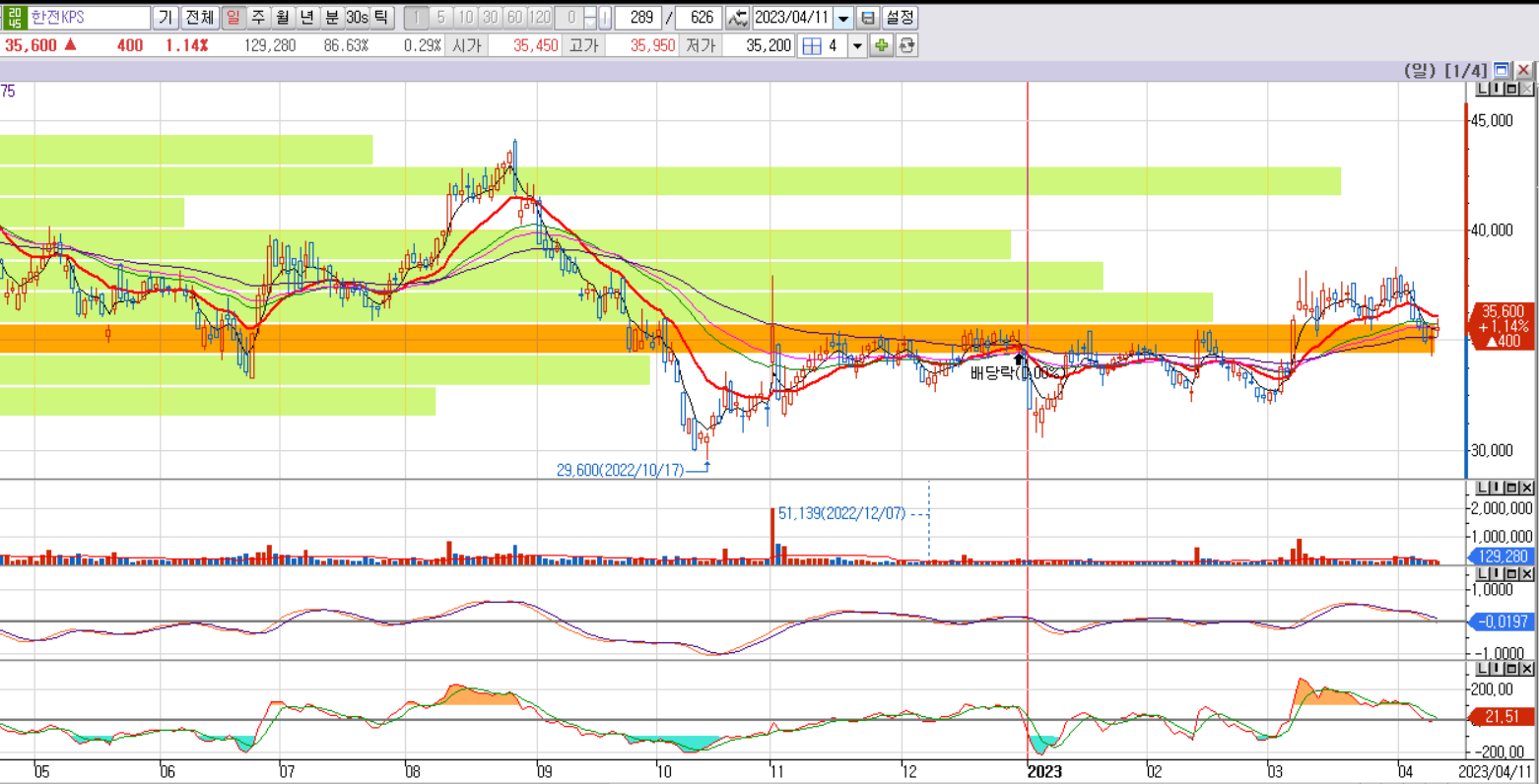The image size is (1539, 784).
Task: Switch chart to 30s seconds period
Action: tap(357, 18)
